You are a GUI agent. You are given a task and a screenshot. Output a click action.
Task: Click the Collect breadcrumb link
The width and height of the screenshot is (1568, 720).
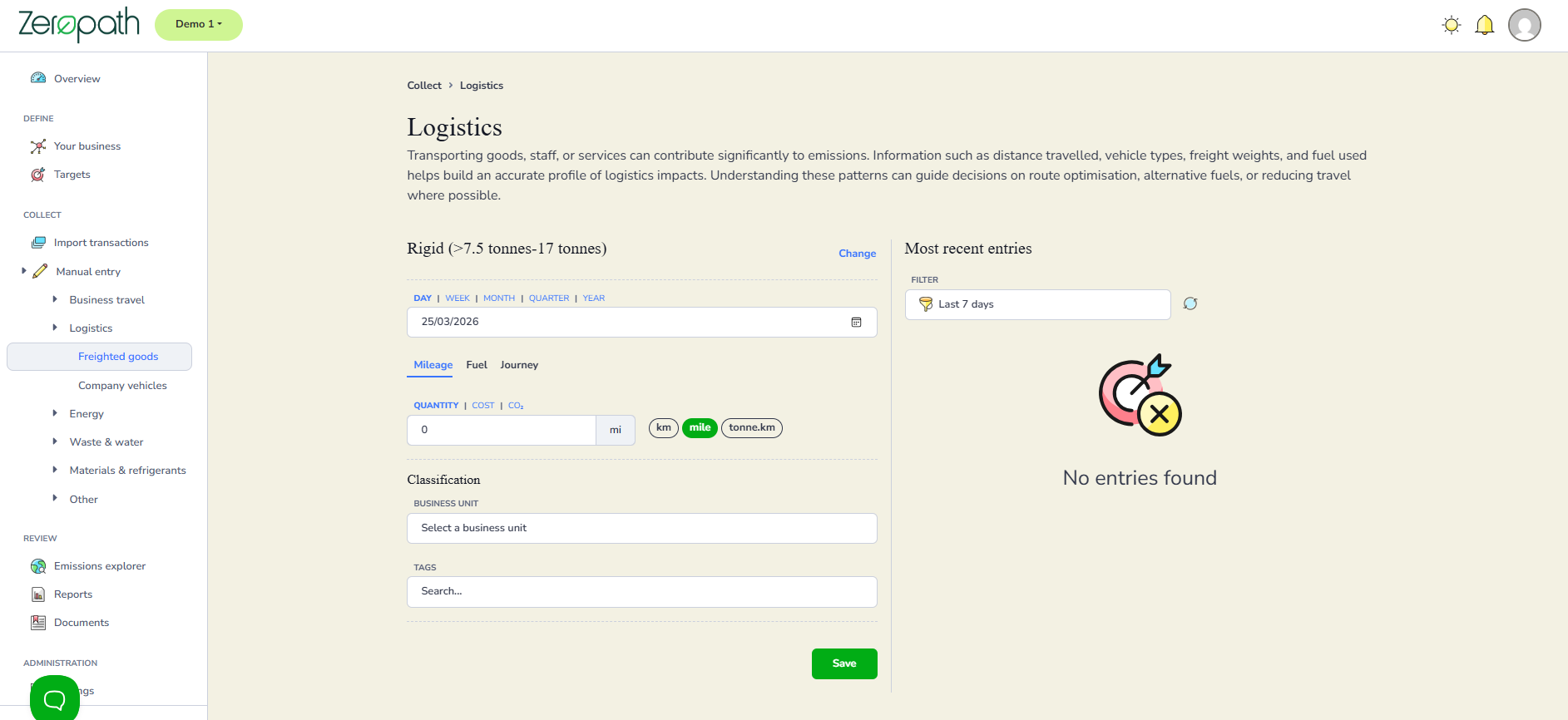point(424,86)
